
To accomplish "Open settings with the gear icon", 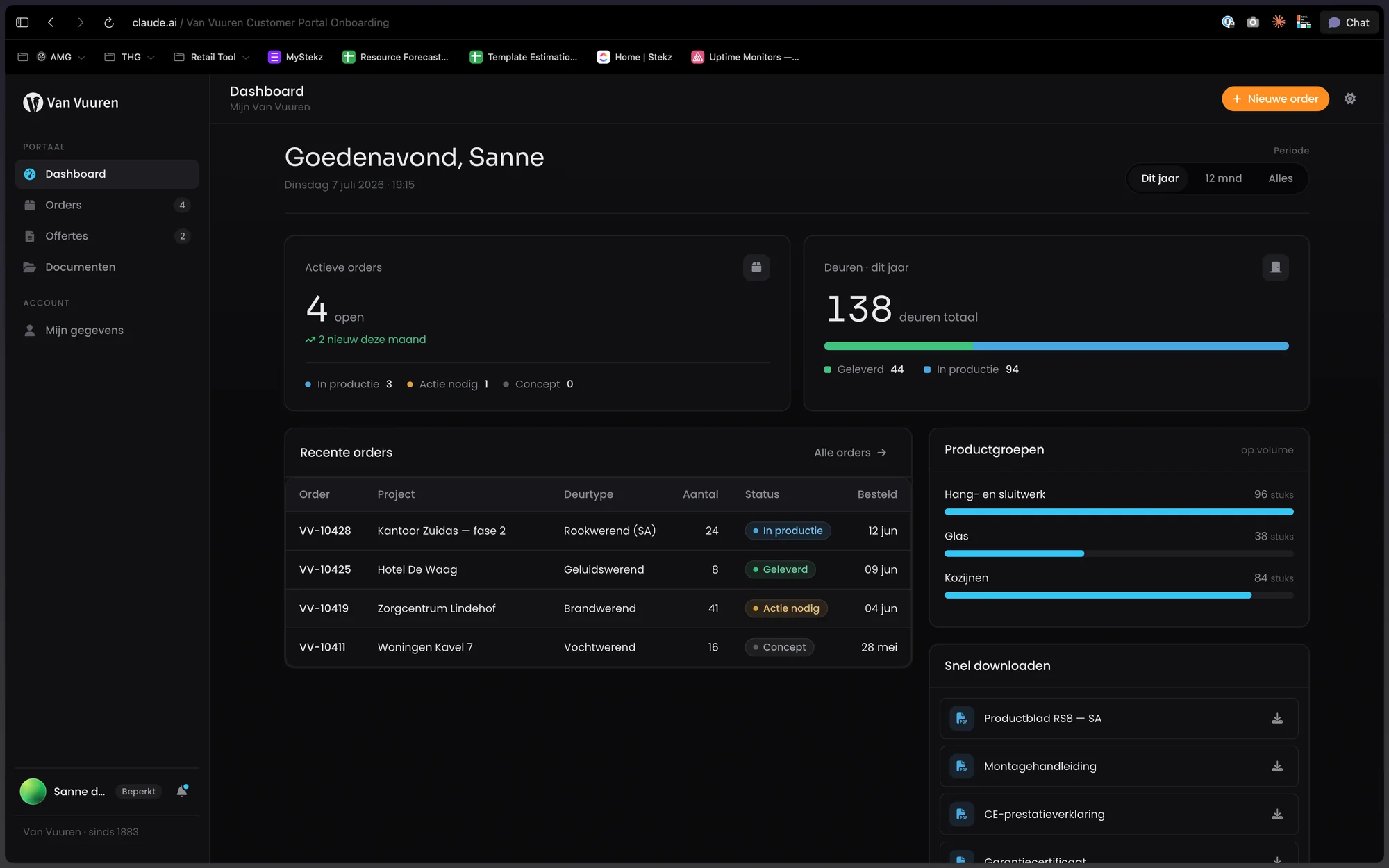I will coord(1350,99).
